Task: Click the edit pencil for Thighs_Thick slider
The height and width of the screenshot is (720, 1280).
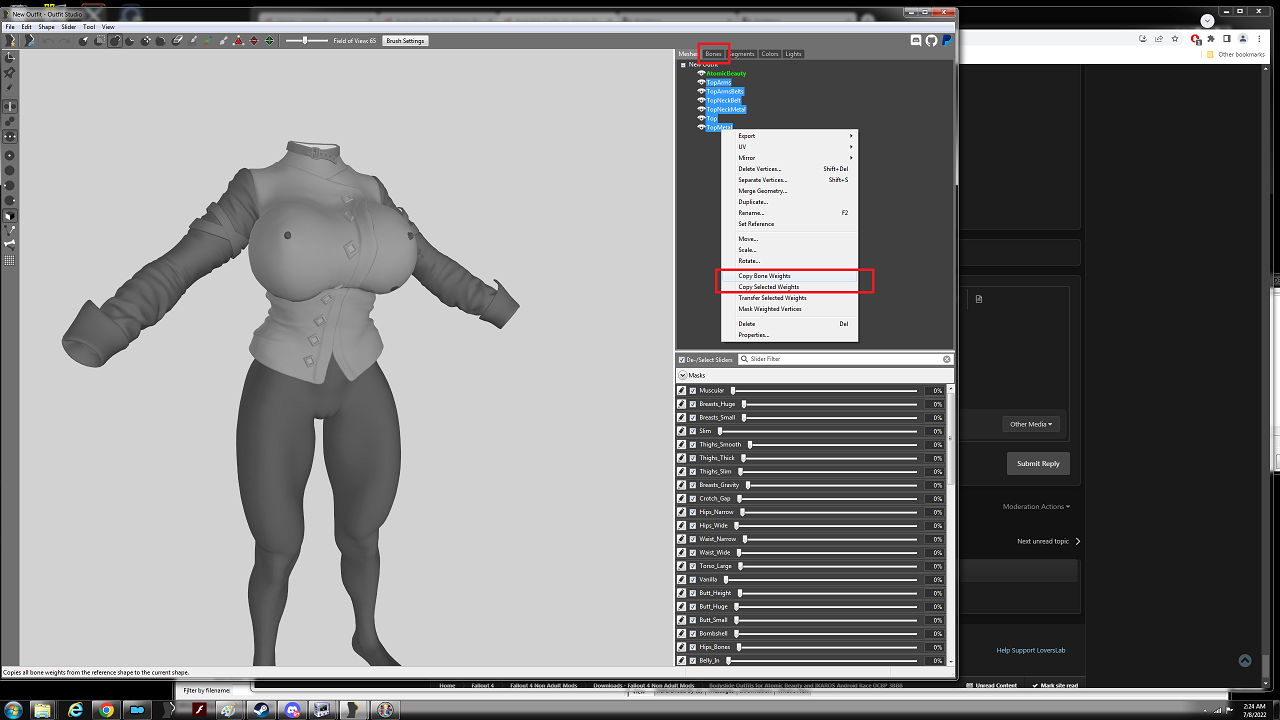Action: 682,458
